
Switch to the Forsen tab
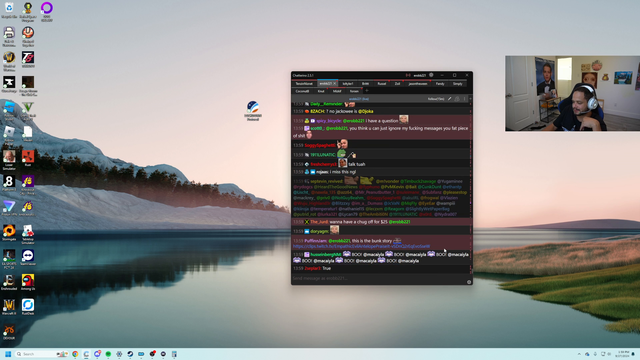pos(354,91)
